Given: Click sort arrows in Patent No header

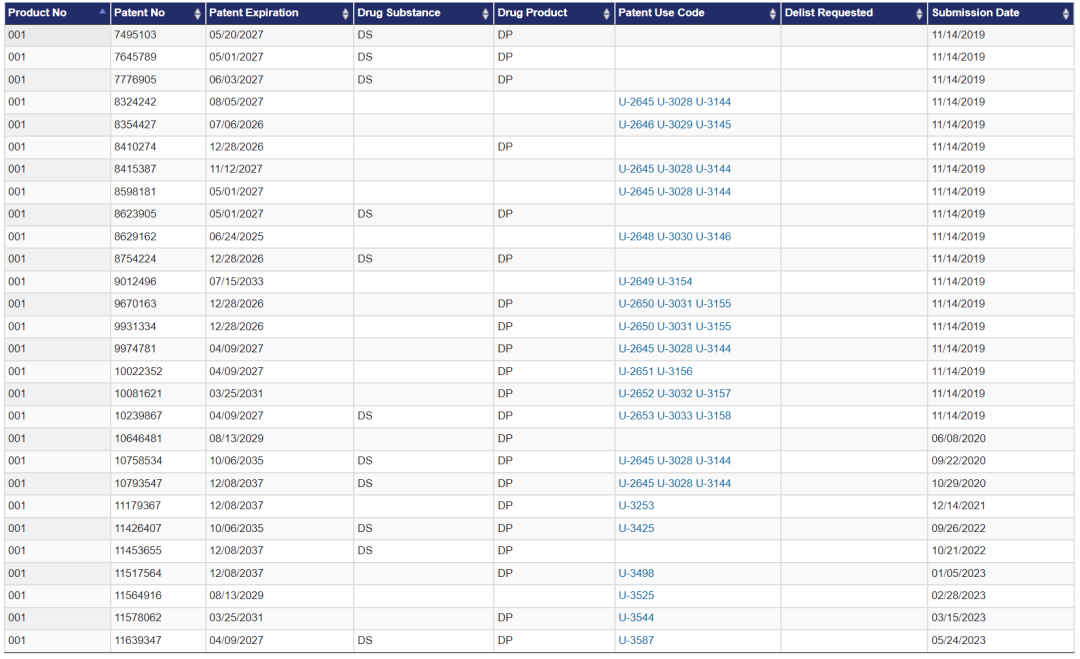Looking at the screenshot, I should click(198, 14).
